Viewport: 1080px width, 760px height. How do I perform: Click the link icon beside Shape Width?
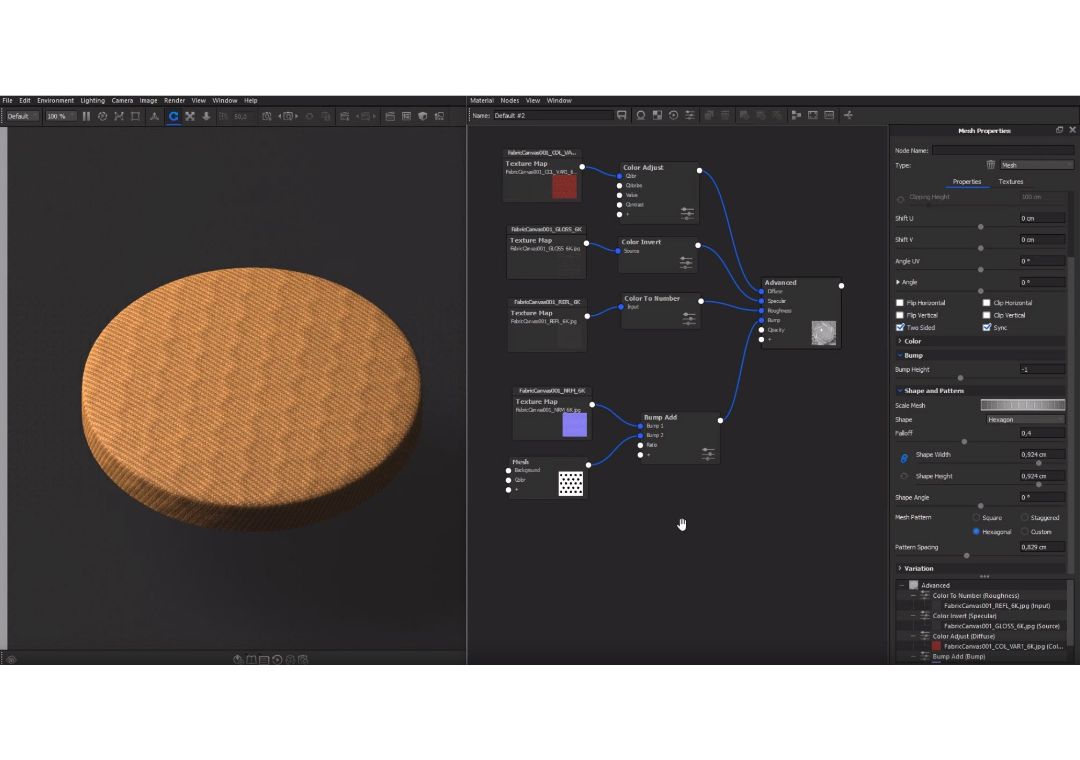pyautogui.click(x=904, y=457)
